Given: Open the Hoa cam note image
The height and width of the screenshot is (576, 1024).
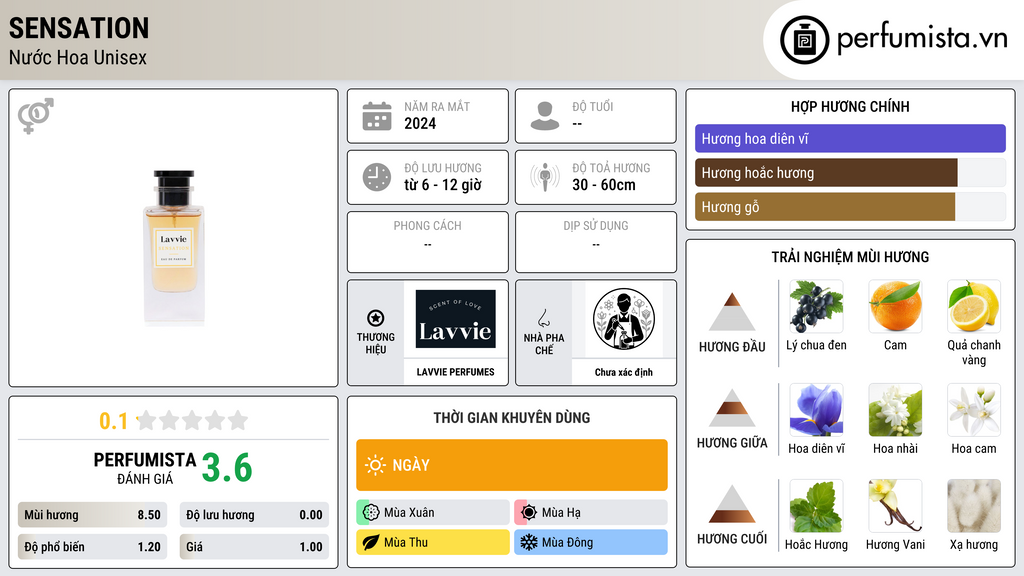Looking at the screenshot, I should tap(974, 410).
